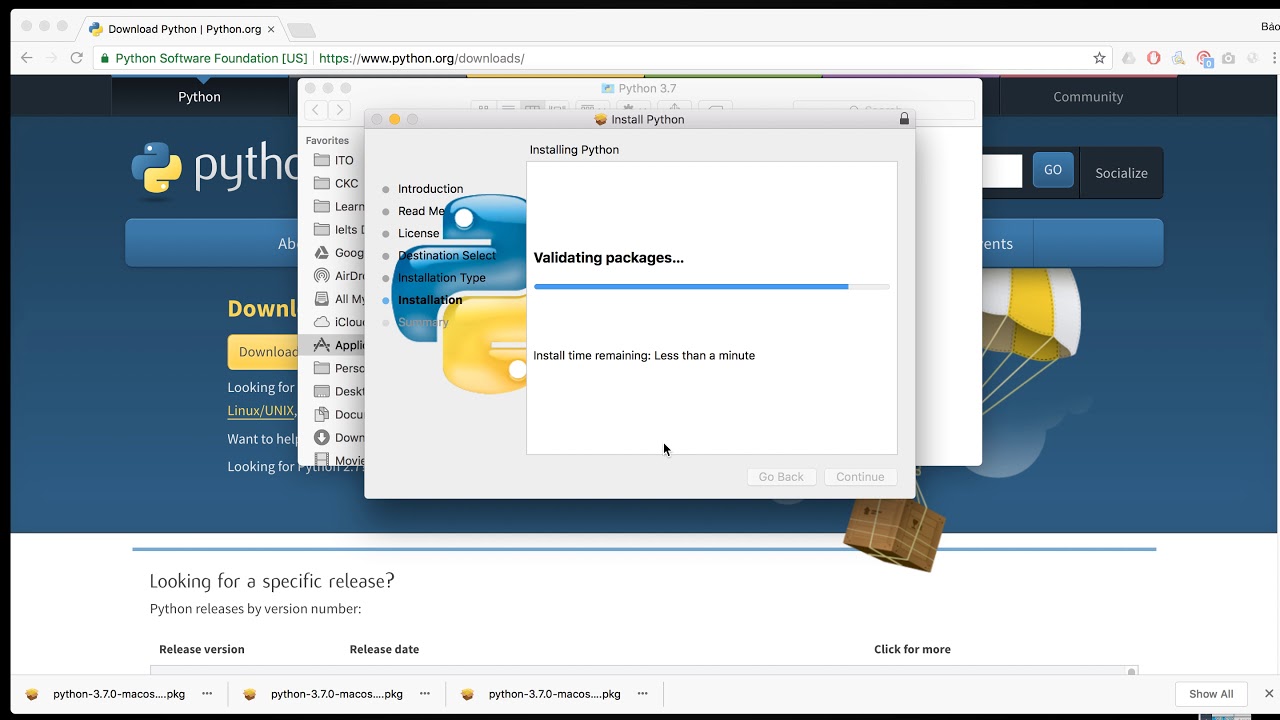
Task: Click the highlighted Installation step
Action: point(430,300)
